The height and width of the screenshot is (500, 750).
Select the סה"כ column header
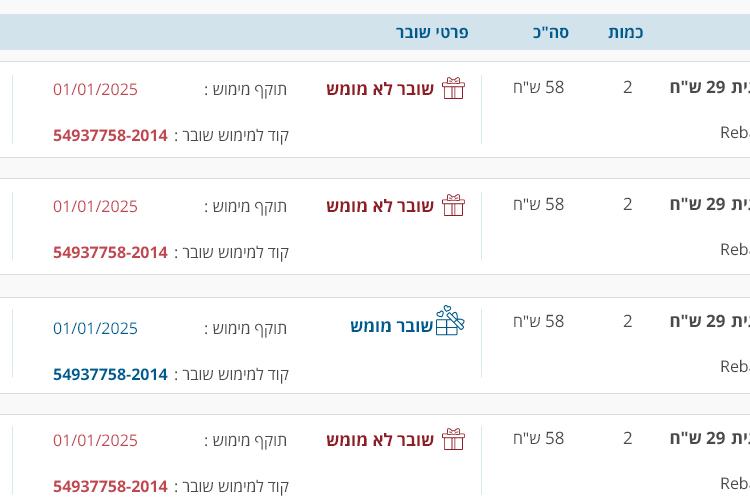(x=551, y=32)
